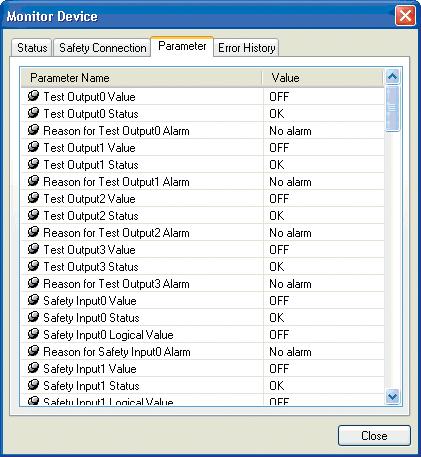Click the scroll up arrow of the list
This screenshot has width=421, height=457.
pos(392,77)
